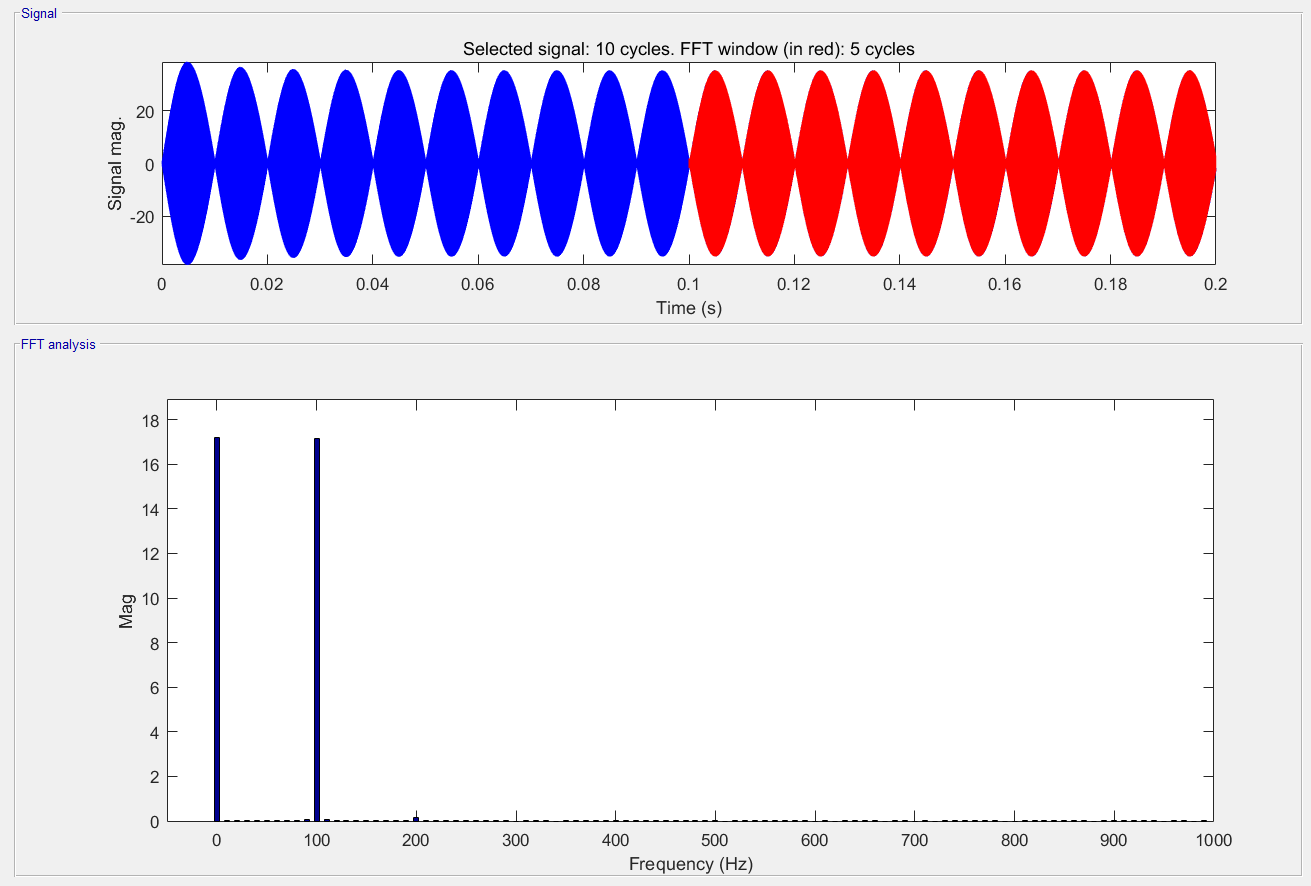The height and width of the screenshot is (886, 1311).
Task: Click the 0.02 tick label on time axis
Action: point(267,284)
